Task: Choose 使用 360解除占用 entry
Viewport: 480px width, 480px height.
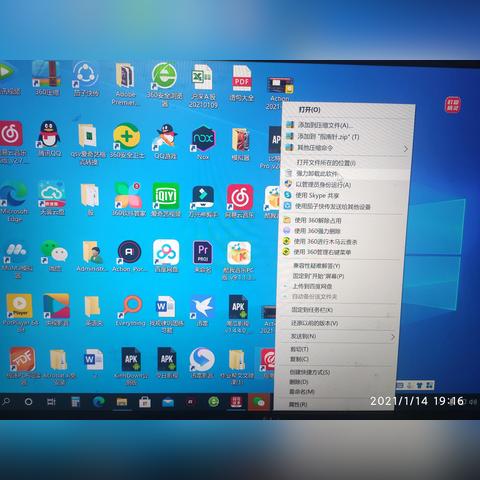Action: [318, 220]
